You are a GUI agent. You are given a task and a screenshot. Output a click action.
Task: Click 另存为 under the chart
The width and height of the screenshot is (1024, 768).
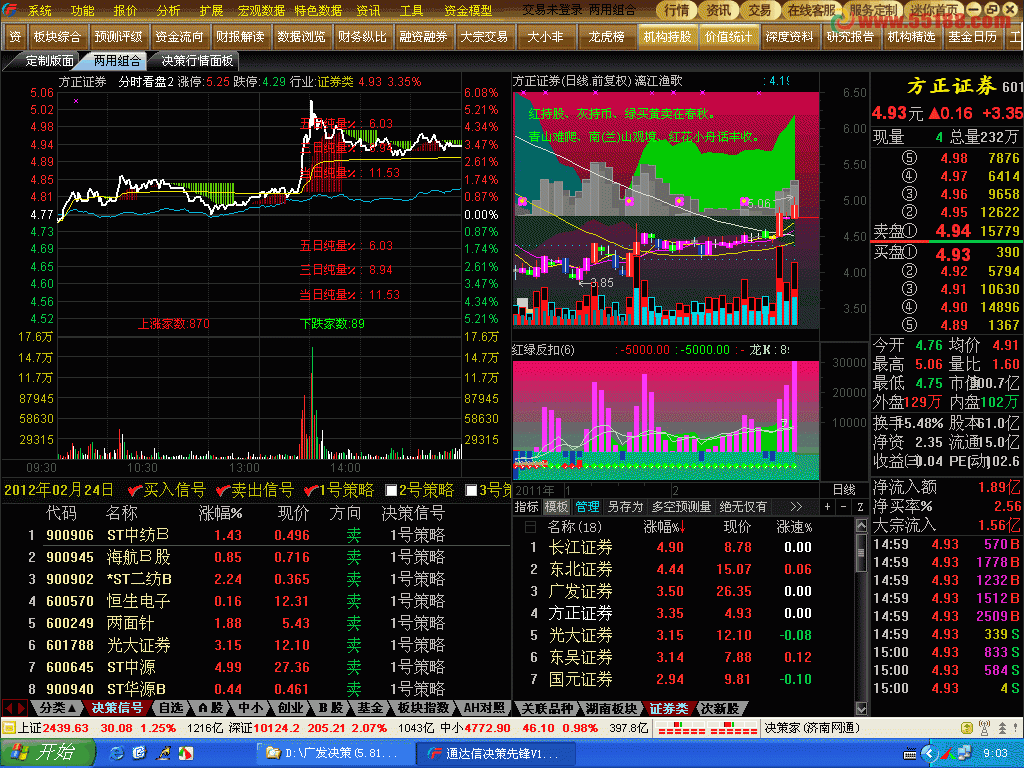pyautogui.click(x=625, y=507)
